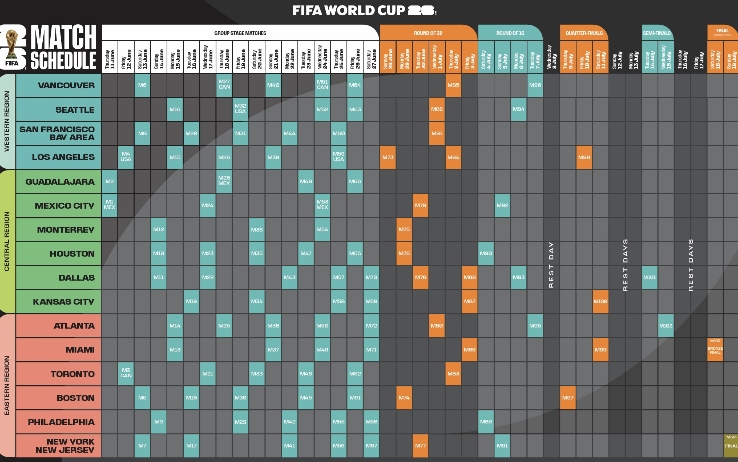Screen dimensions: 738x462
Task: Open the Round of 32 header tab
Action: (428, 32)
